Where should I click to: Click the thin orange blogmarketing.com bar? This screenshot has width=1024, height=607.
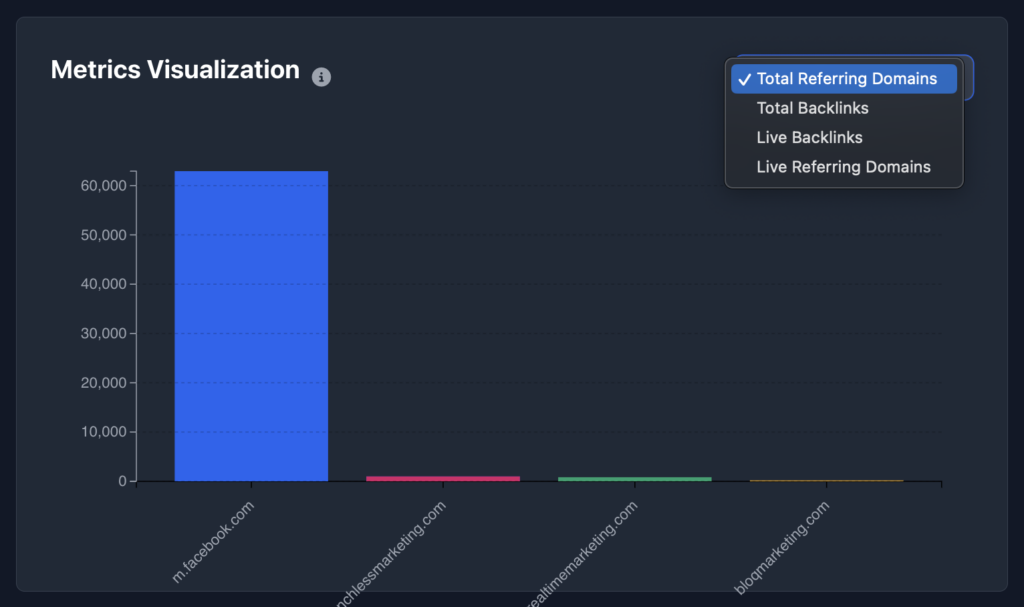[826, 480]
